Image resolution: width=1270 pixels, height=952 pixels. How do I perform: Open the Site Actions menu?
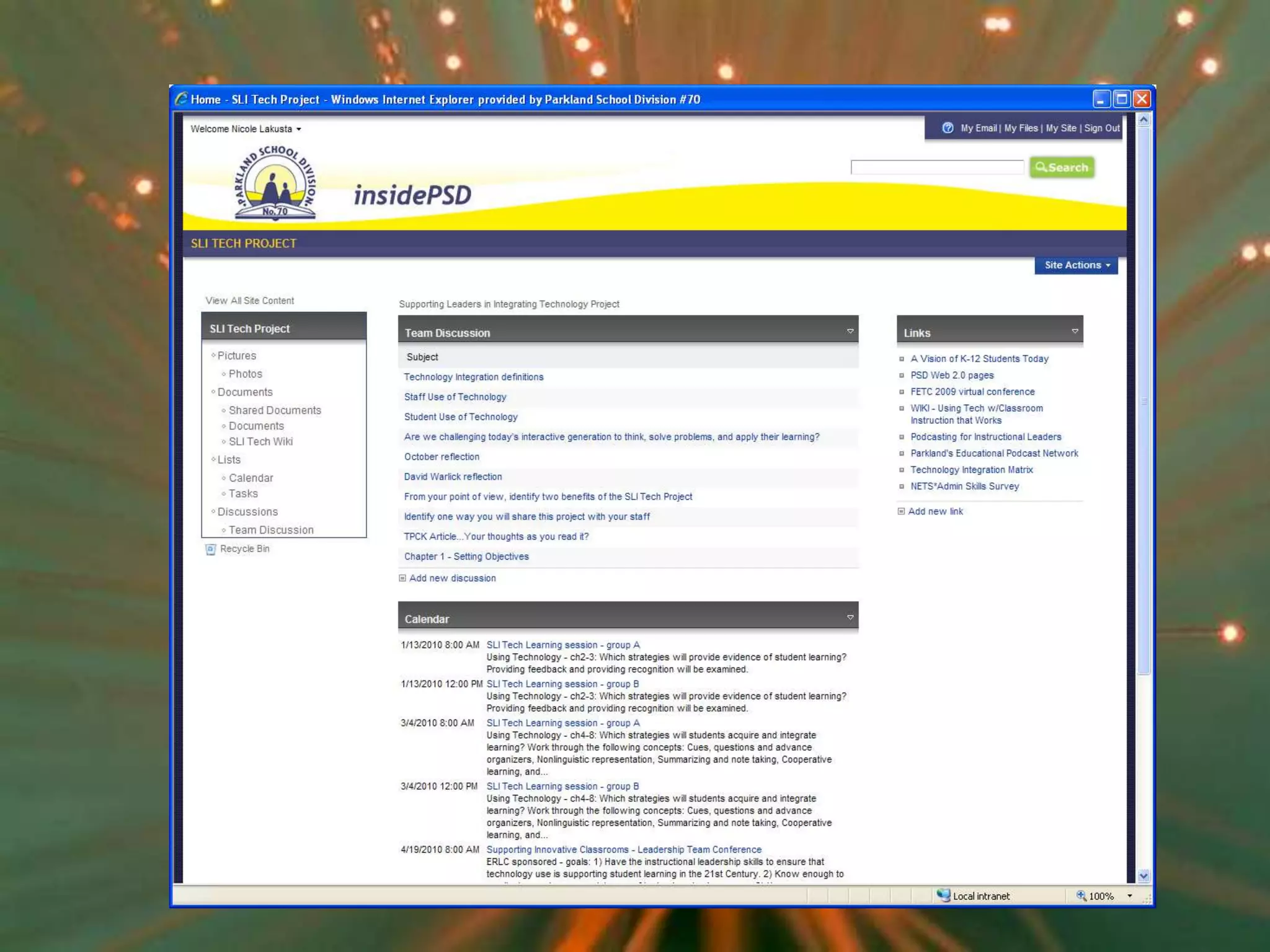click(x=1076, y=265)
